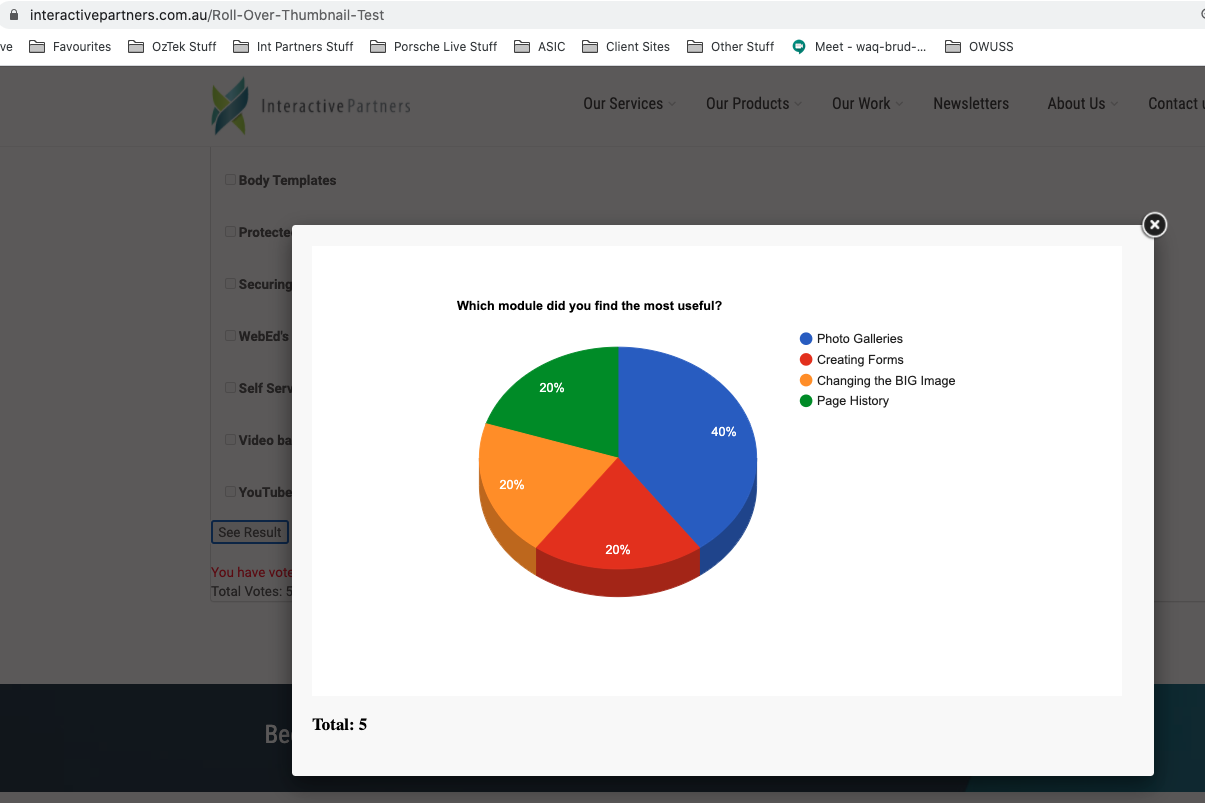Click the Interactive Partners logo
1205x803 pixels.
(x=310, y=104)
